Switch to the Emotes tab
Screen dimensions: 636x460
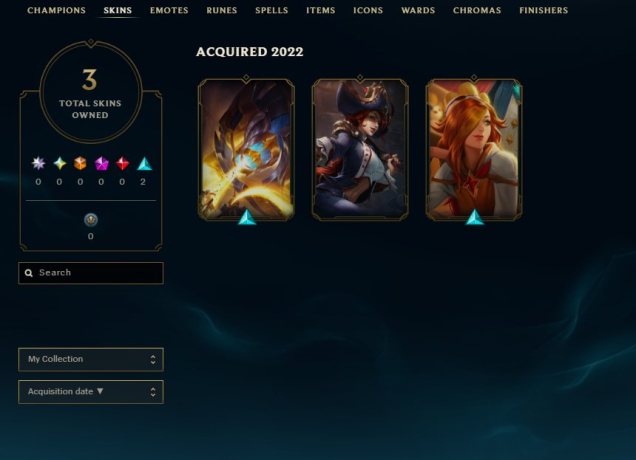pyautogui.click(x=169, y=10)
